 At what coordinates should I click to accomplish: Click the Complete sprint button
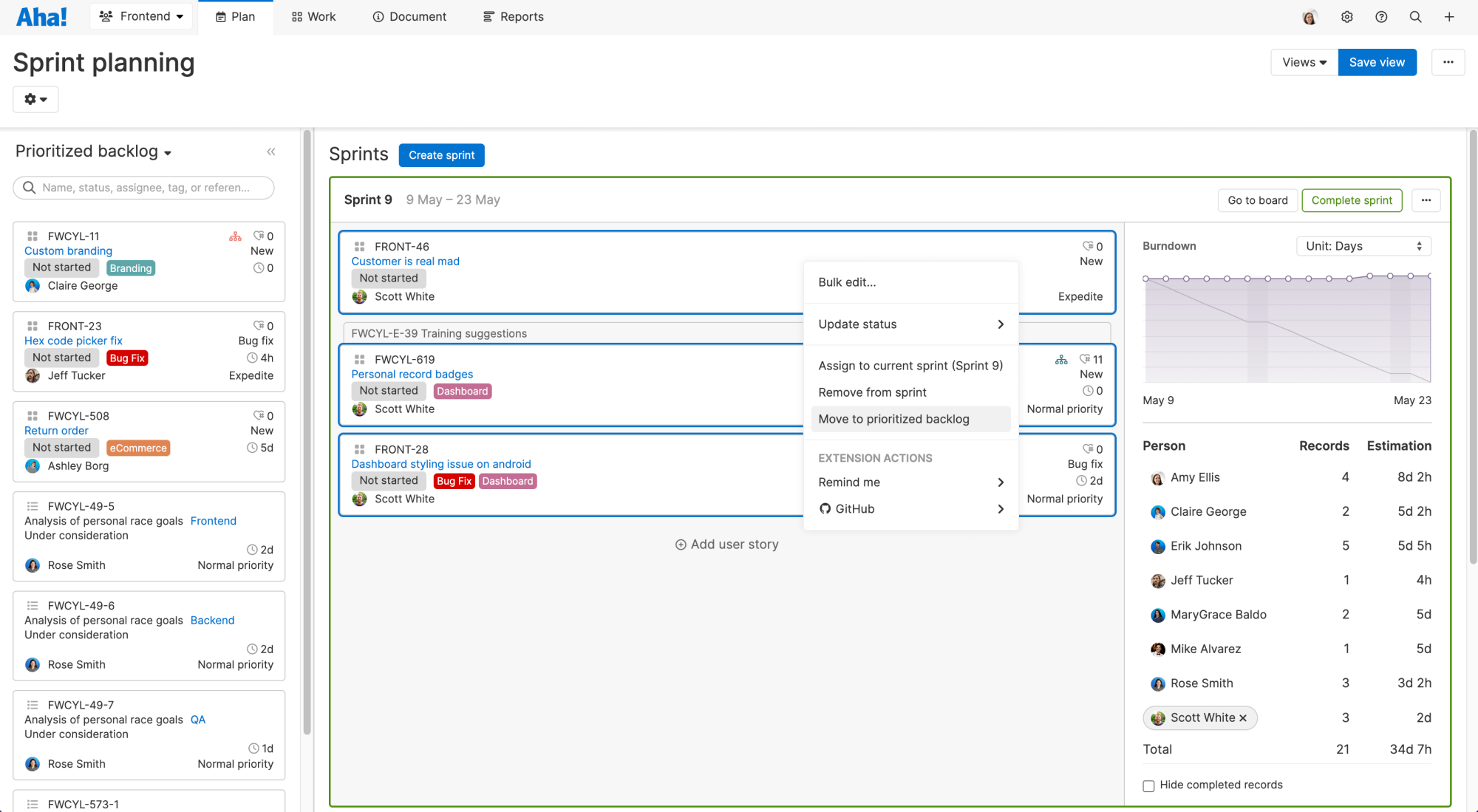tap(1352, 200)
